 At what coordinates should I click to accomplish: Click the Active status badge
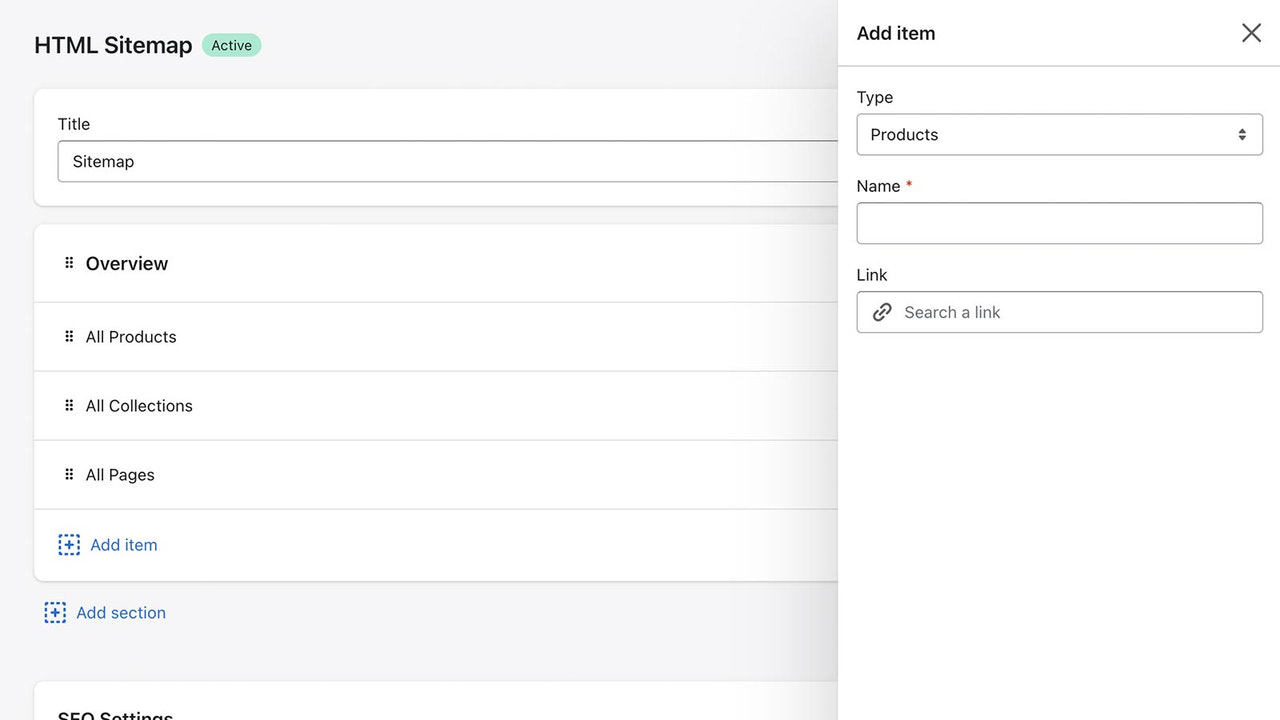pos(231,45)
